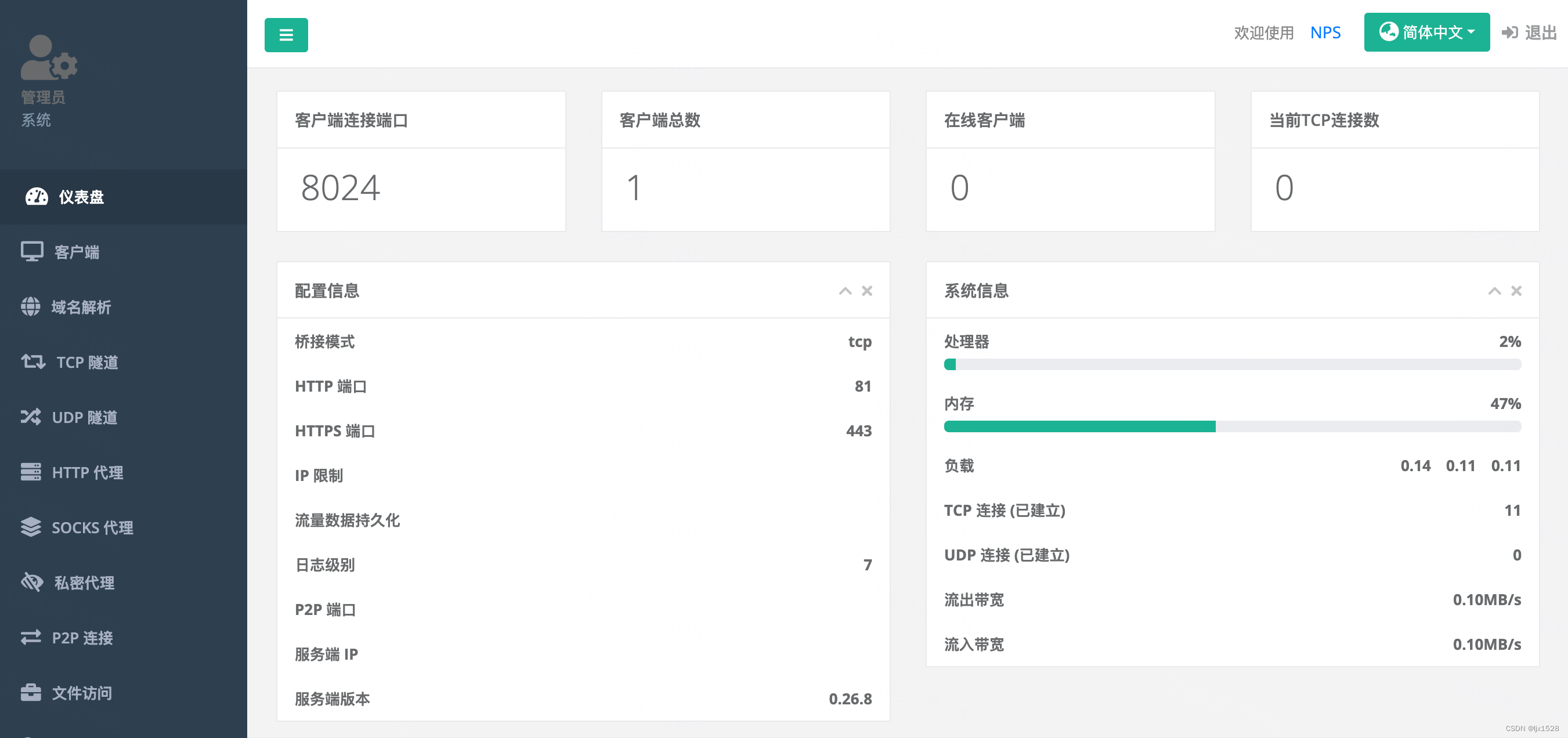This screenshot has height=738, width=1568.
Task: Click the globe icon in language button
Action: pos(1388,31)
